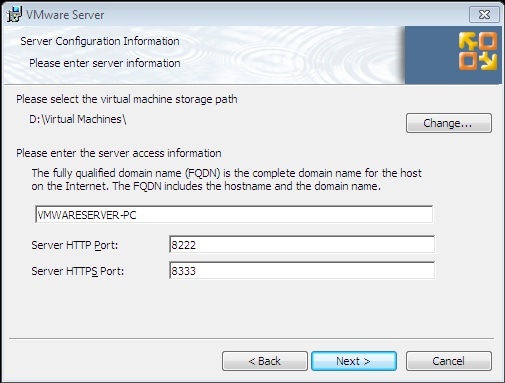Screen dimensions: 505x383
Task: Click the VMware logo in the banner
Action: 478,51
